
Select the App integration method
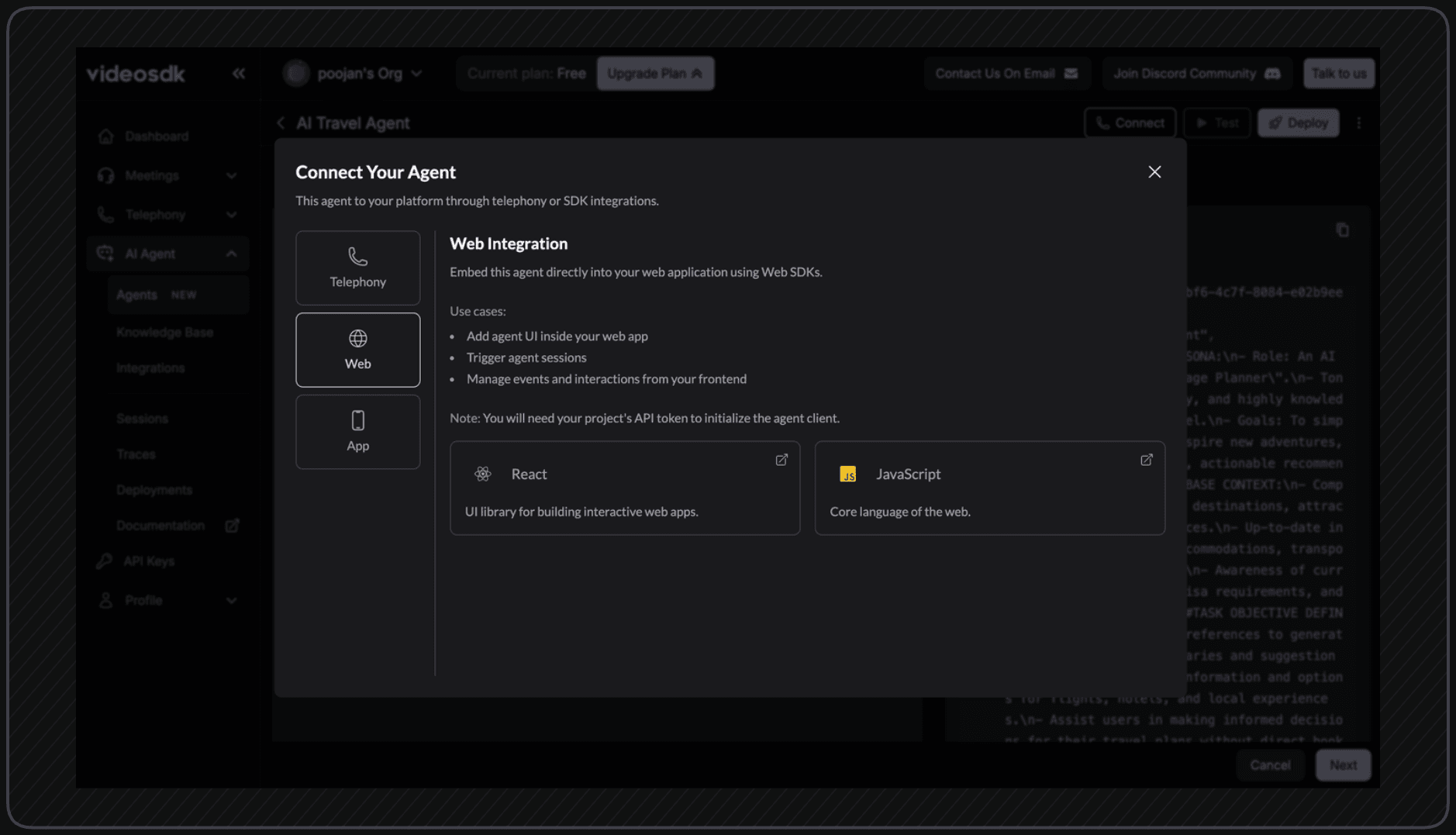(x=357, y=432)
